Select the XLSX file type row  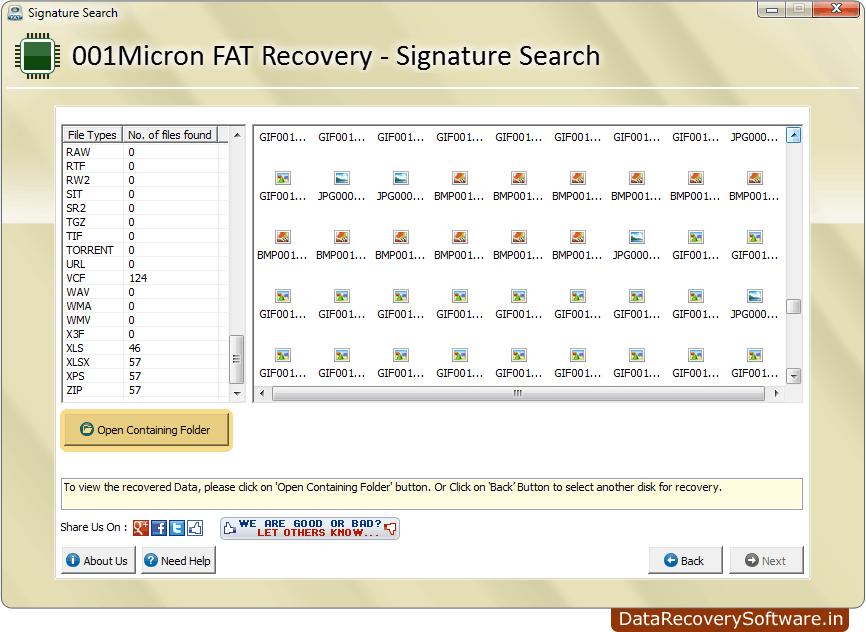tap(145, 362)
